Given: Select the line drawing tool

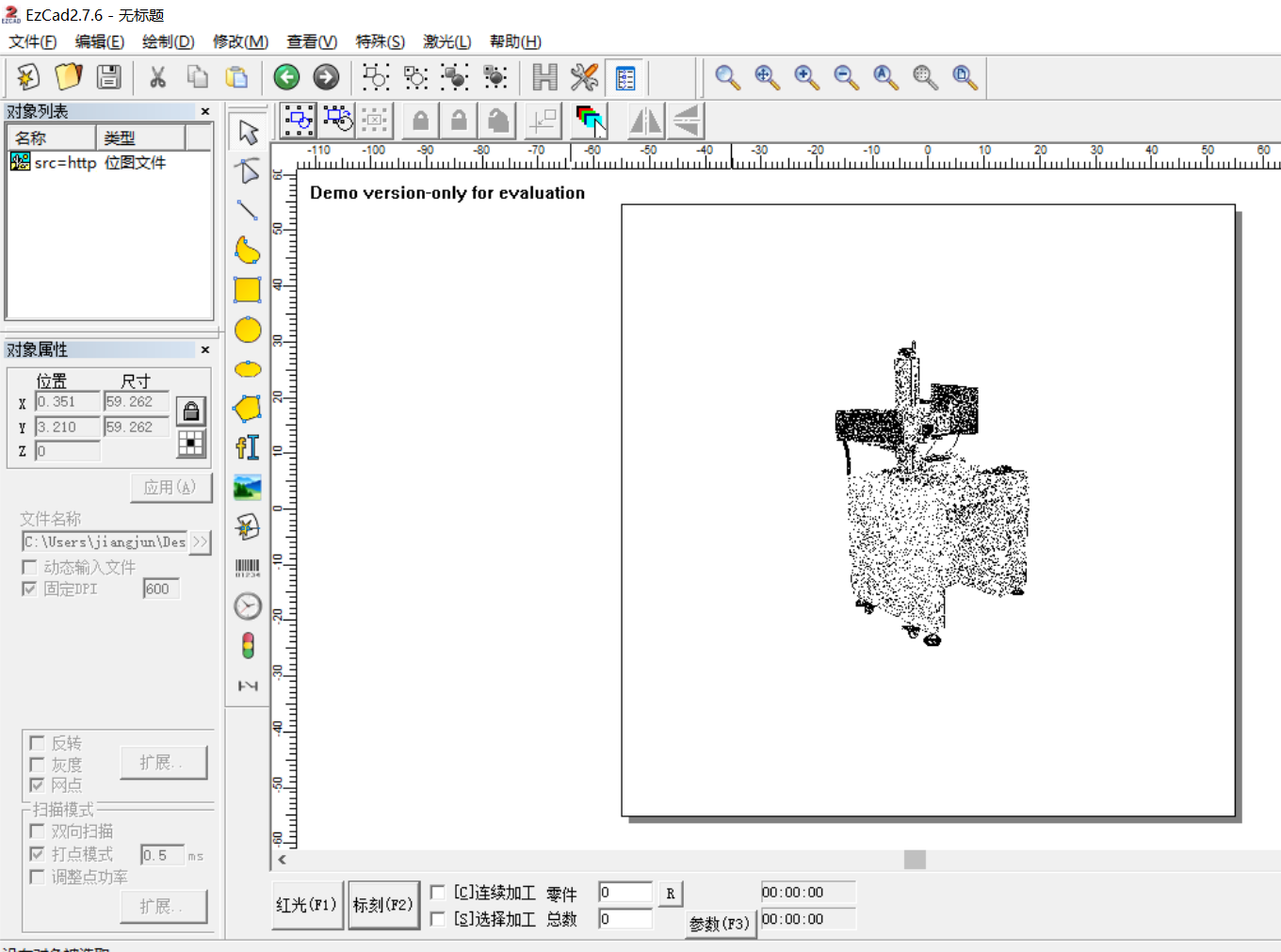Looking at the screenshot, I should [248, 211].
